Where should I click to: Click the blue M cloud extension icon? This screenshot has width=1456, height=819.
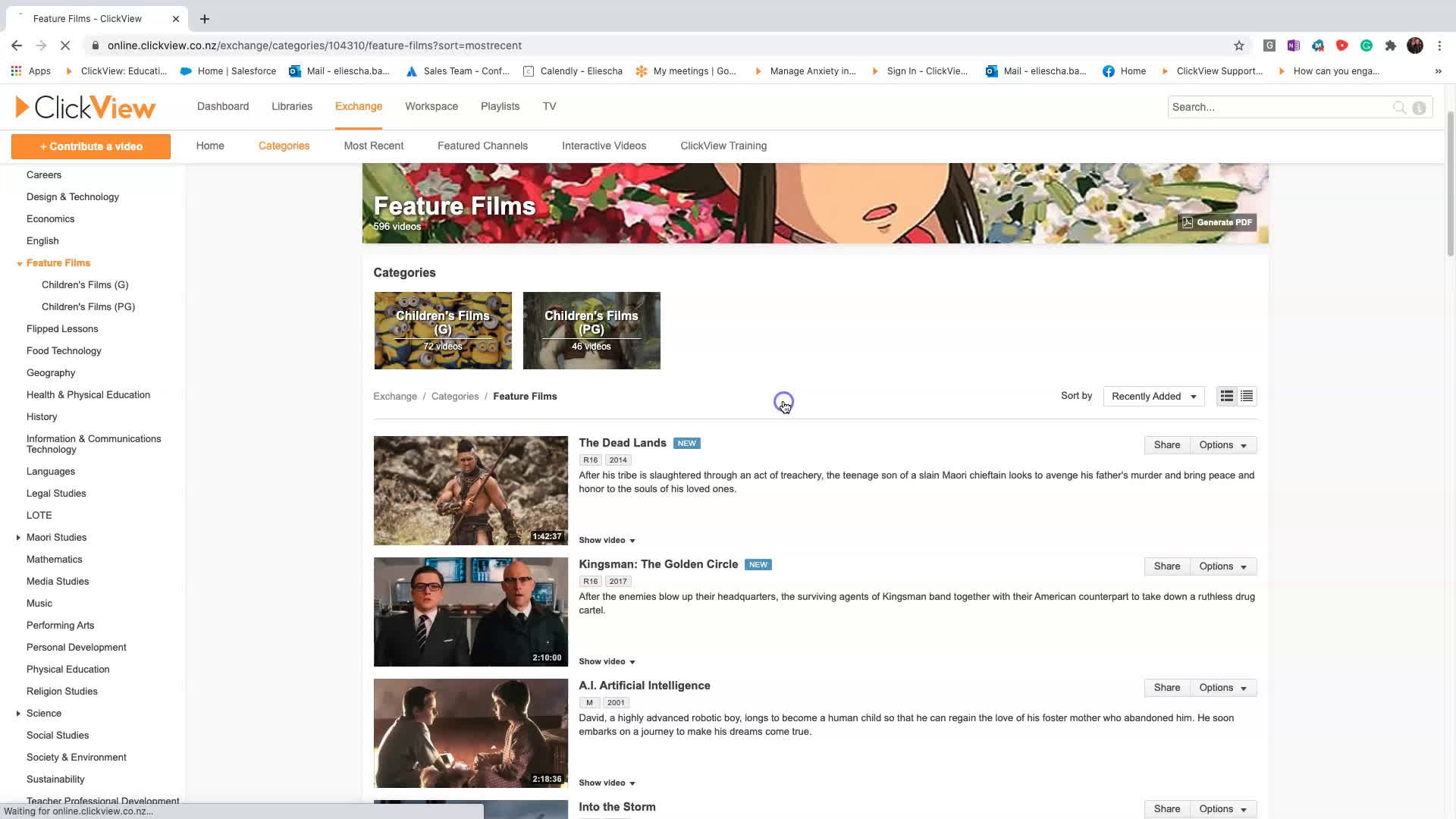(1318, 45)
